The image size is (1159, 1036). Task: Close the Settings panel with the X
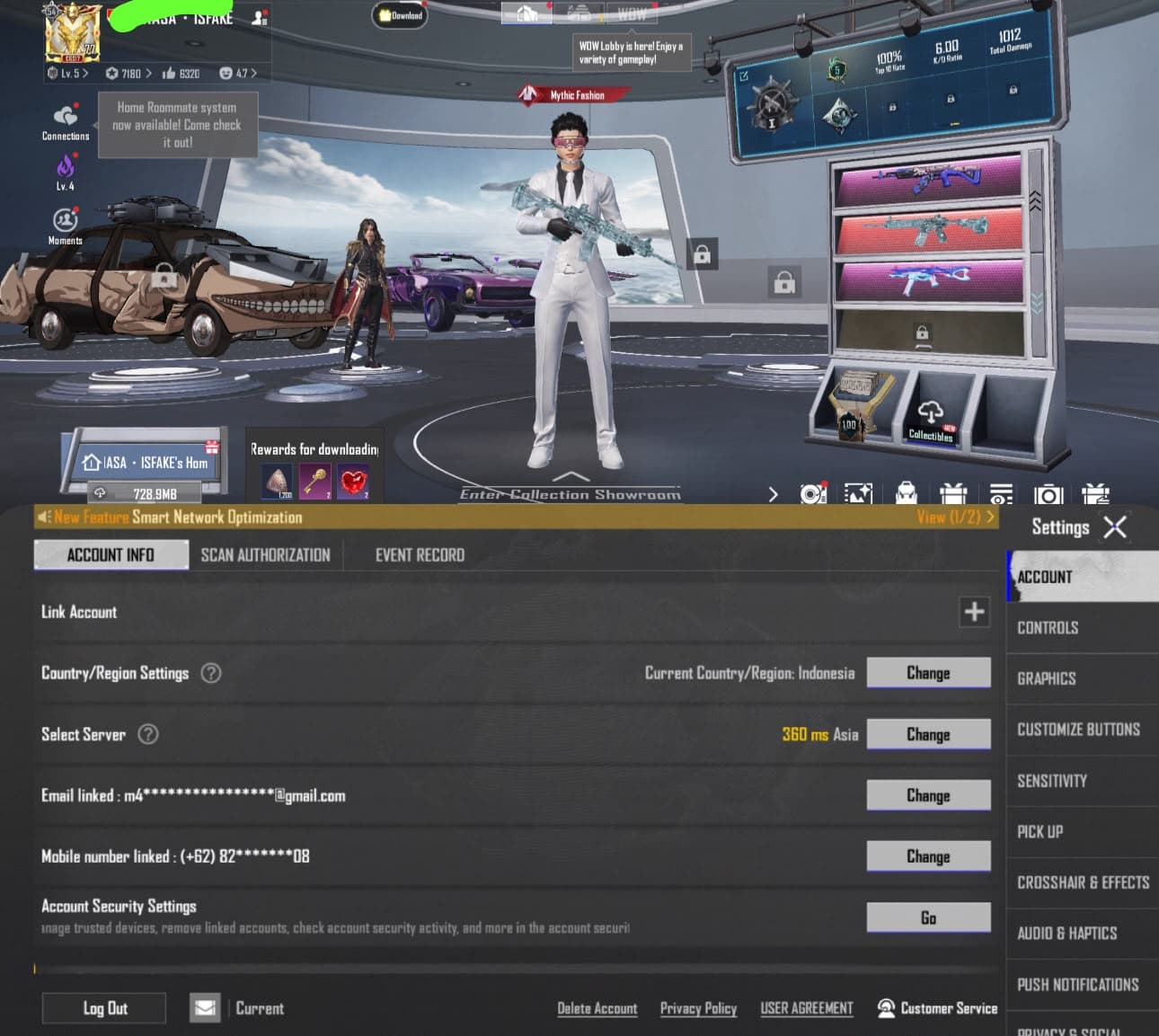[x=1115, y=527]
